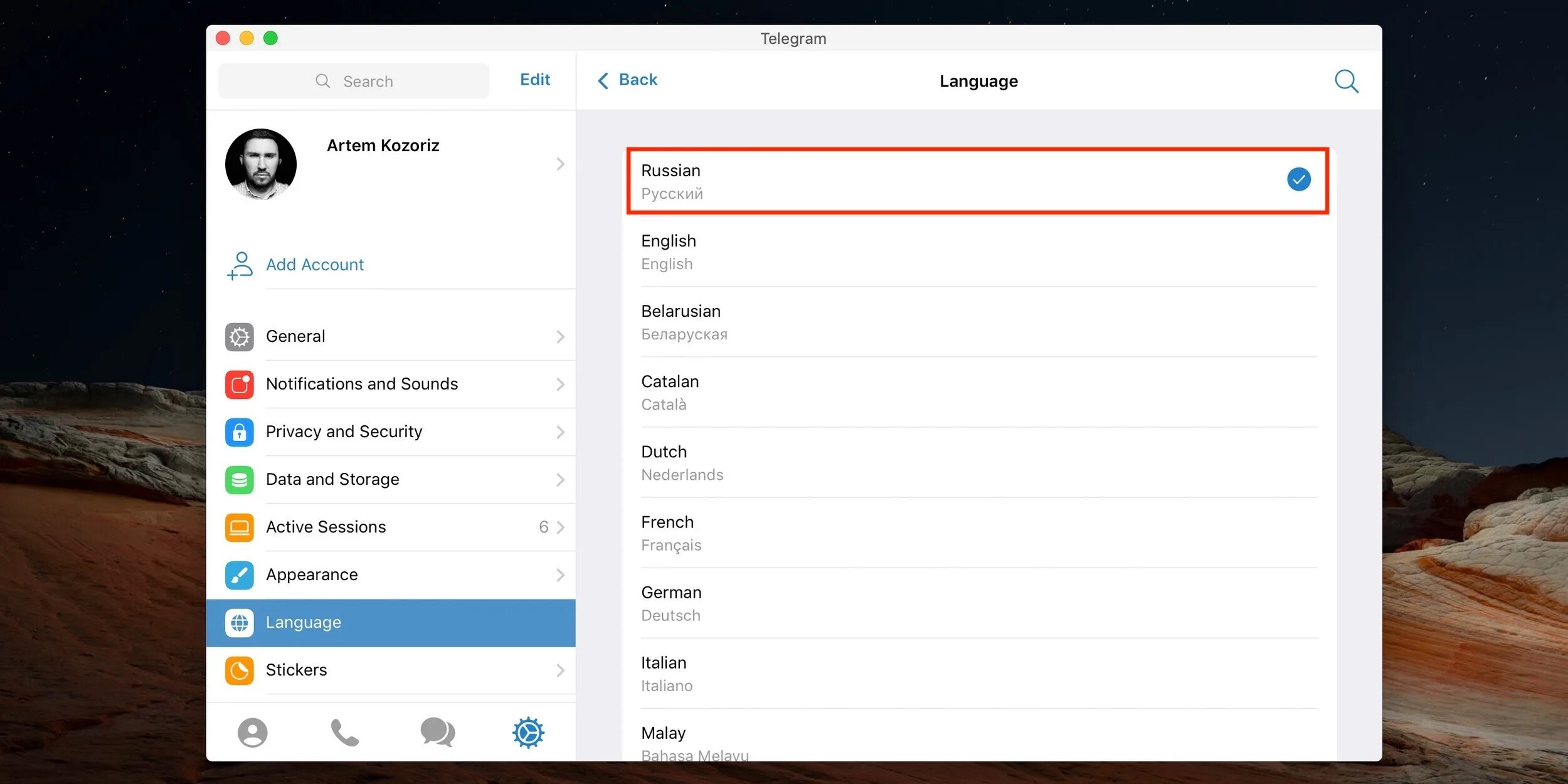Select French language option
Screen dimensions: 1568x784
click(978, 532)
